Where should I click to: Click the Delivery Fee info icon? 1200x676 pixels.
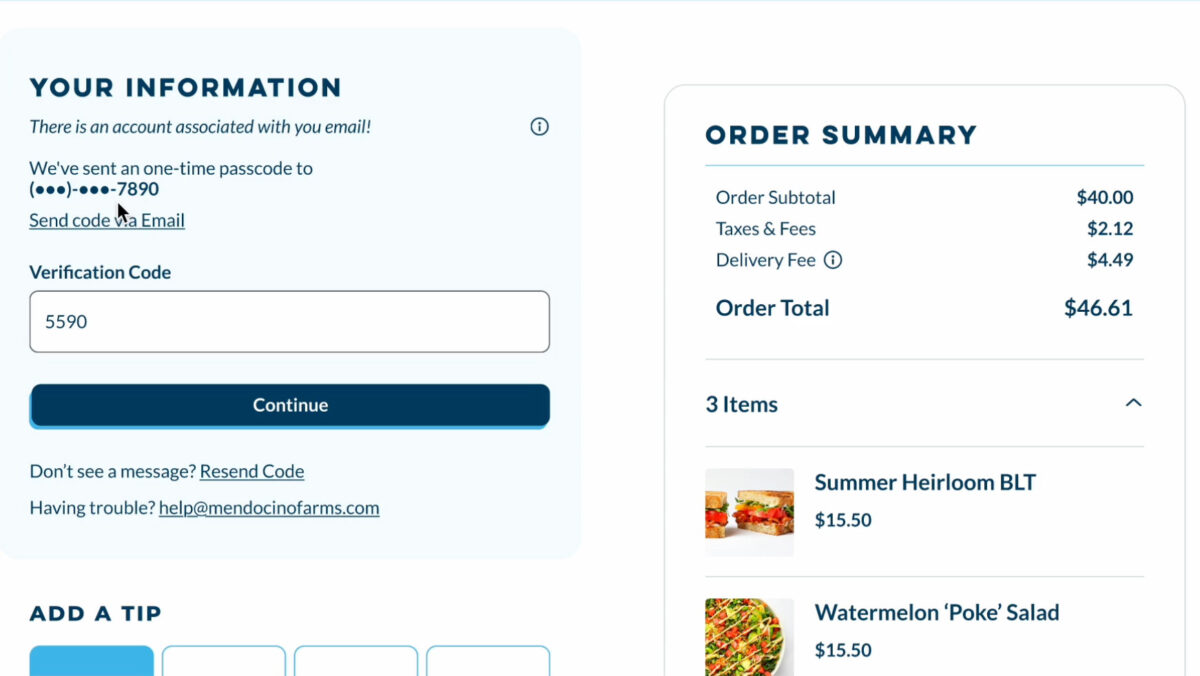832,260
